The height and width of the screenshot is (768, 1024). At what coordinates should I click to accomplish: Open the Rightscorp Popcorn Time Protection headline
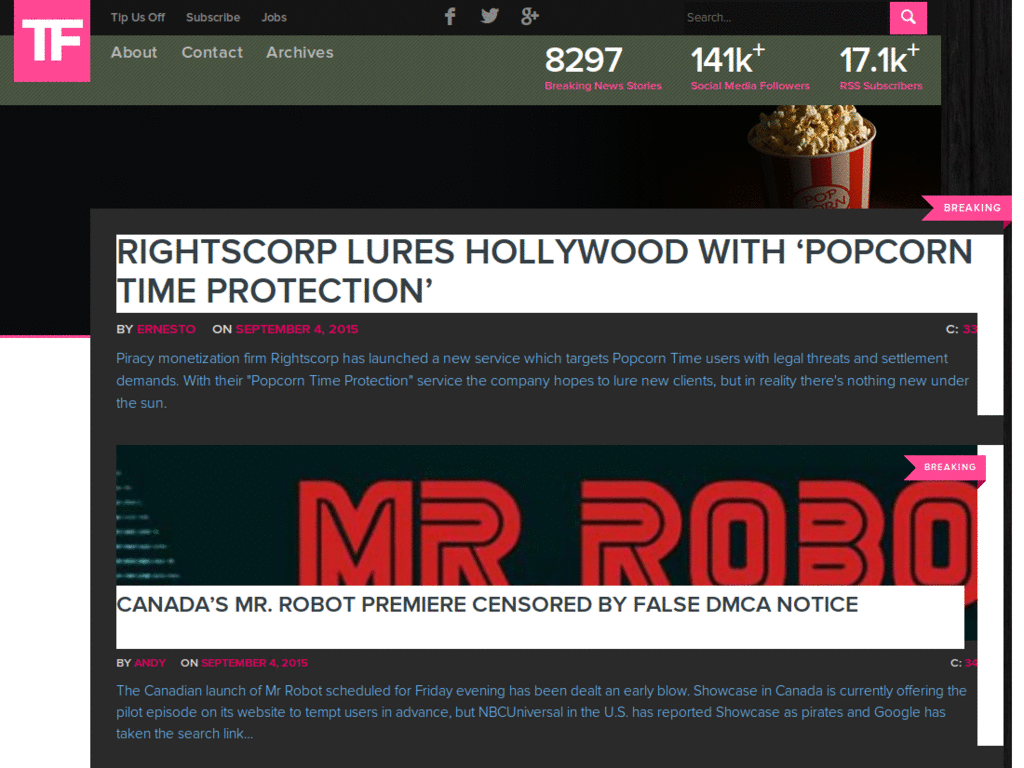coord(545,272)
